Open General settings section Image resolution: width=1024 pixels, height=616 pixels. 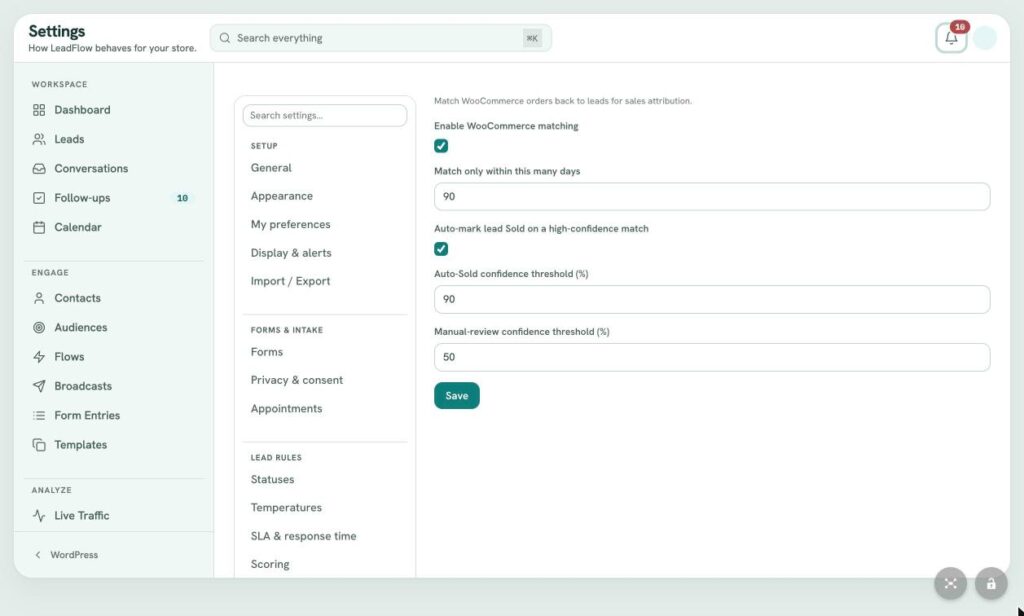click(x=271, y=168)
